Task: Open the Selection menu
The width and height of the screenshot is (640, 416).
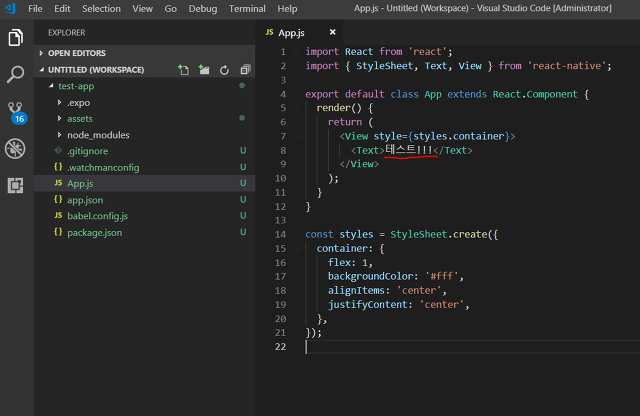Action: pyautogui.click(x=101, y=9)
